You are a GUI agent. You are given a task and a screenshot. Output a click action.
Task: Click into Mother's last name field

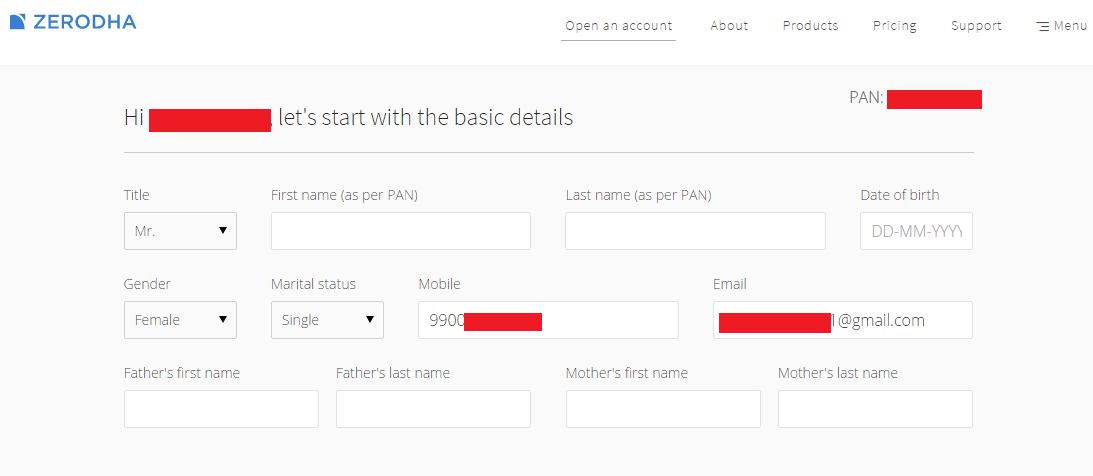tap(876, 409)
